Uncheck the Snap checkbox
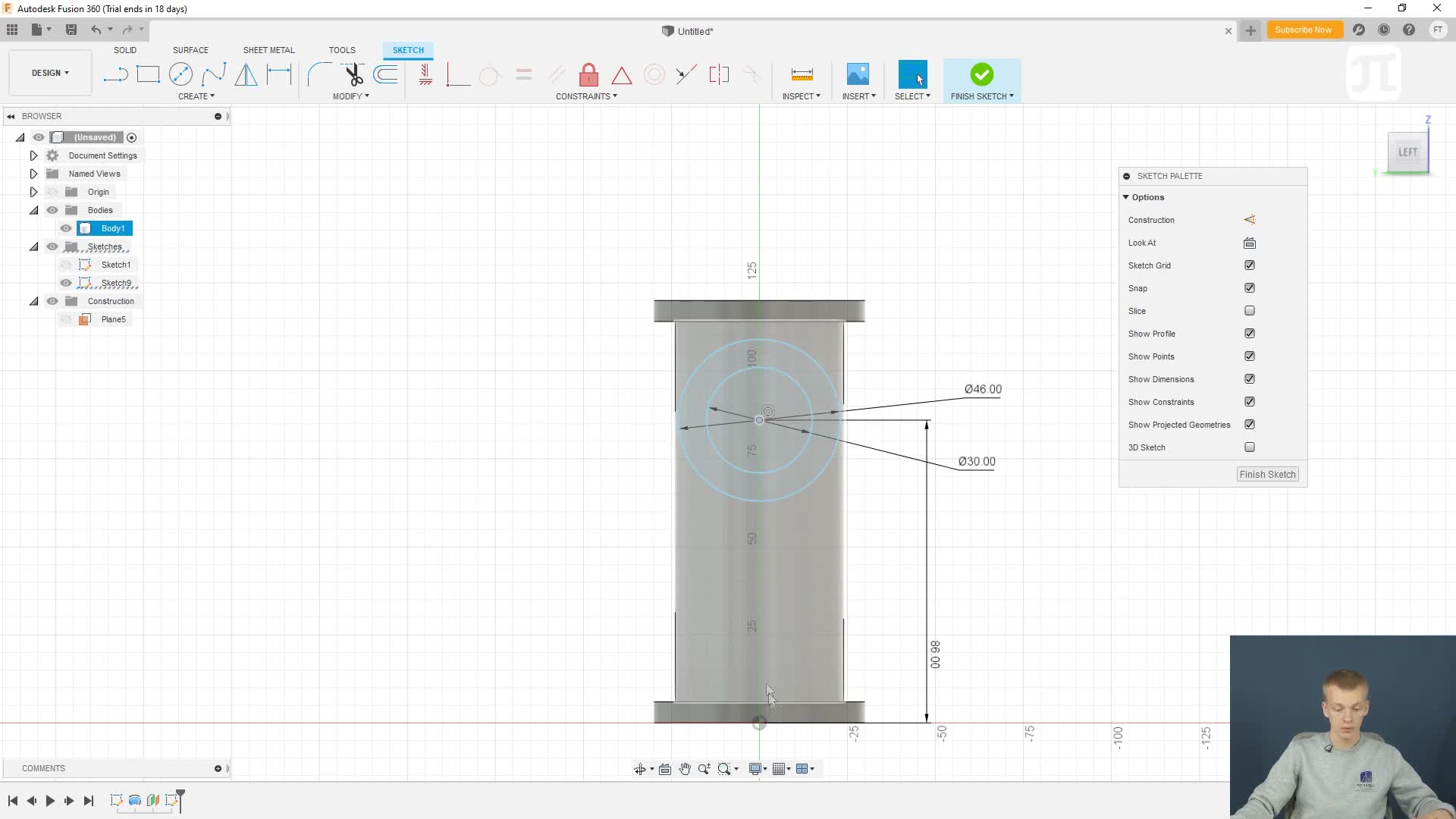Viewport: 1456px width, 819px height. [1250, 288]
